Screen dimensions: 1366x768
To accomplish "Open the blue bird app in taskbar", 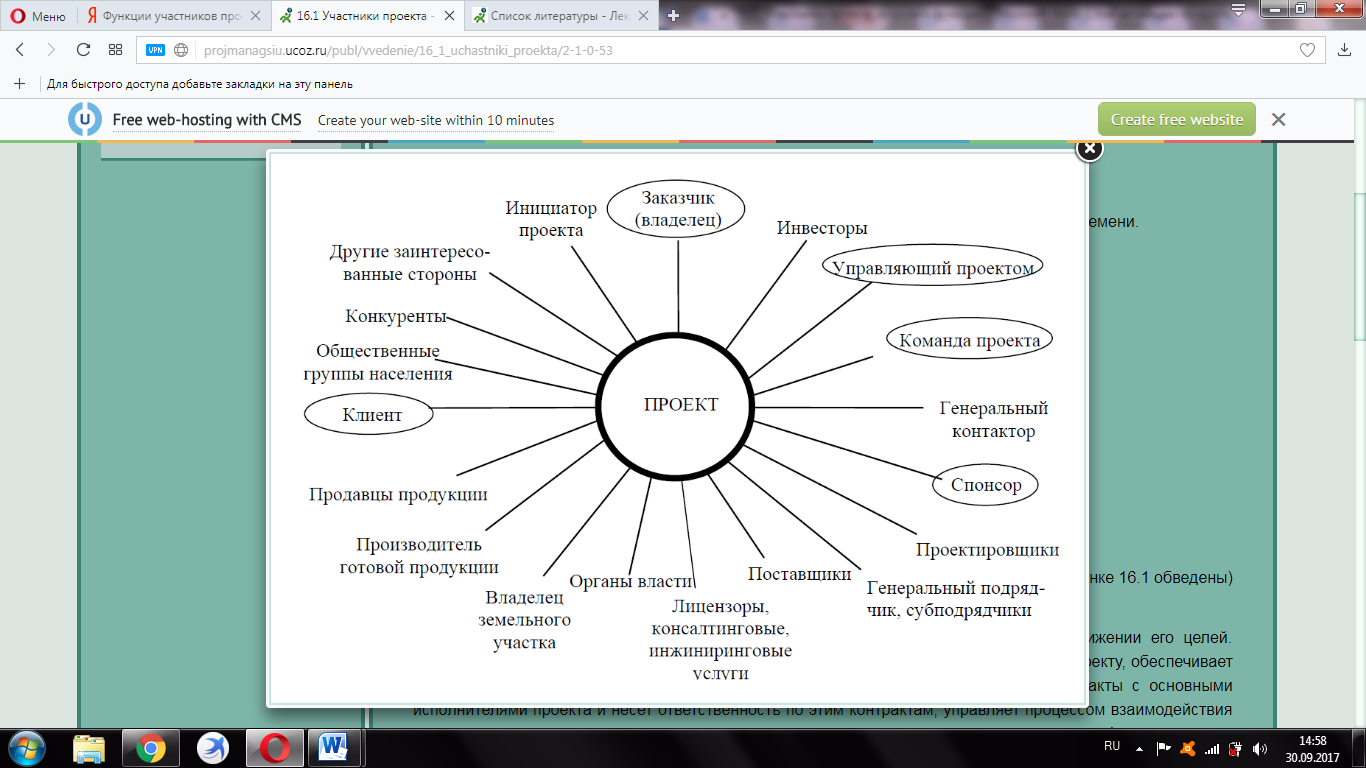I will [212, 748].
